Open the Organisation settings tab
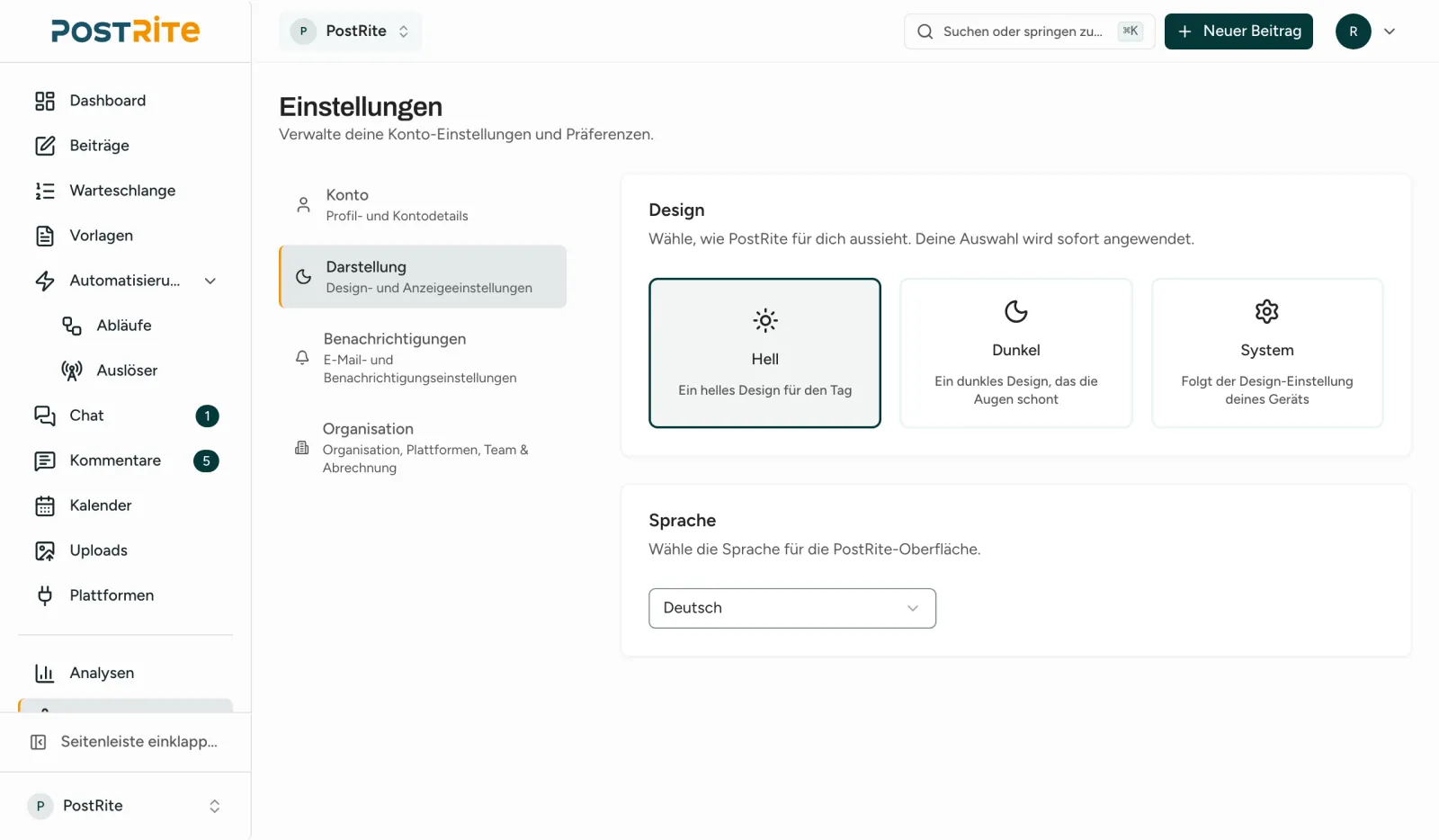 (423, 448)
